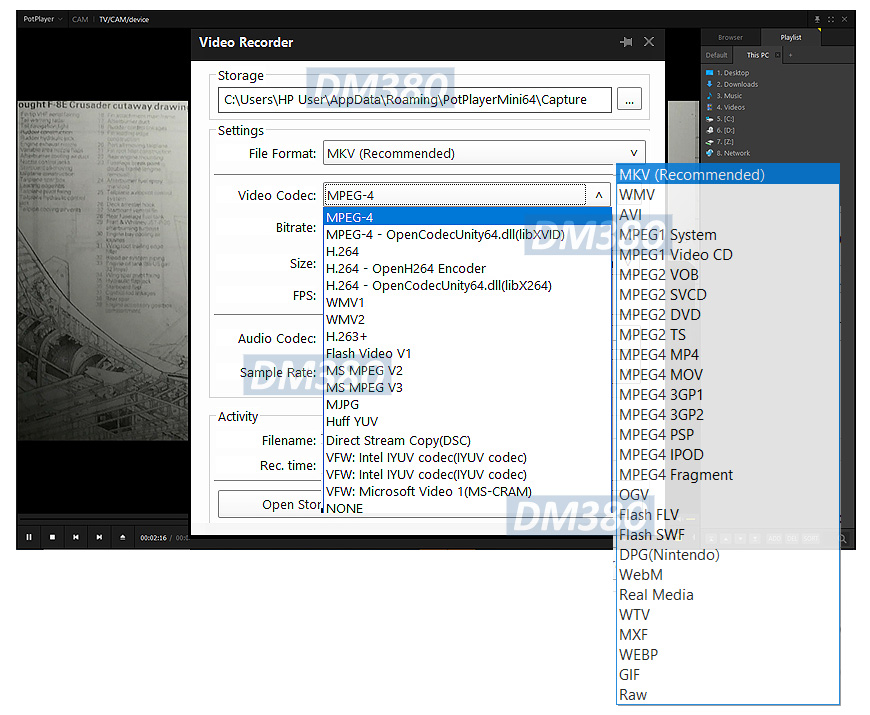
Task: Close the This PC playlist tab
Action: tap(776, 55)
